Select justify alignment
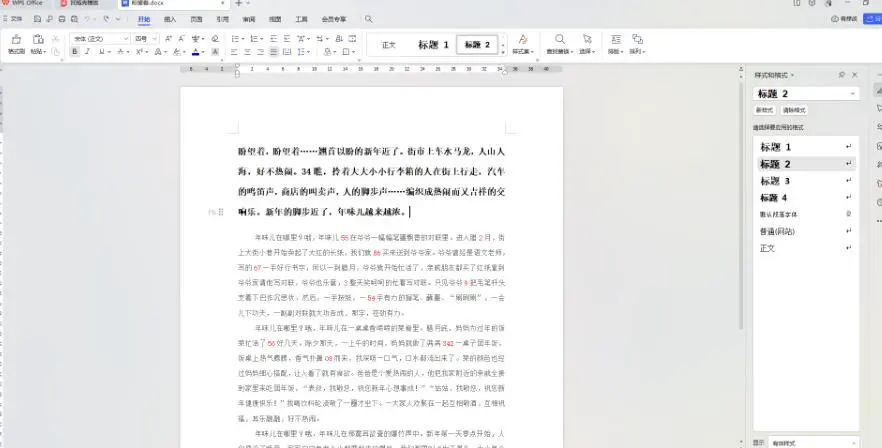The height and width of the screenshot is (448, 882). tap(273, 52)
